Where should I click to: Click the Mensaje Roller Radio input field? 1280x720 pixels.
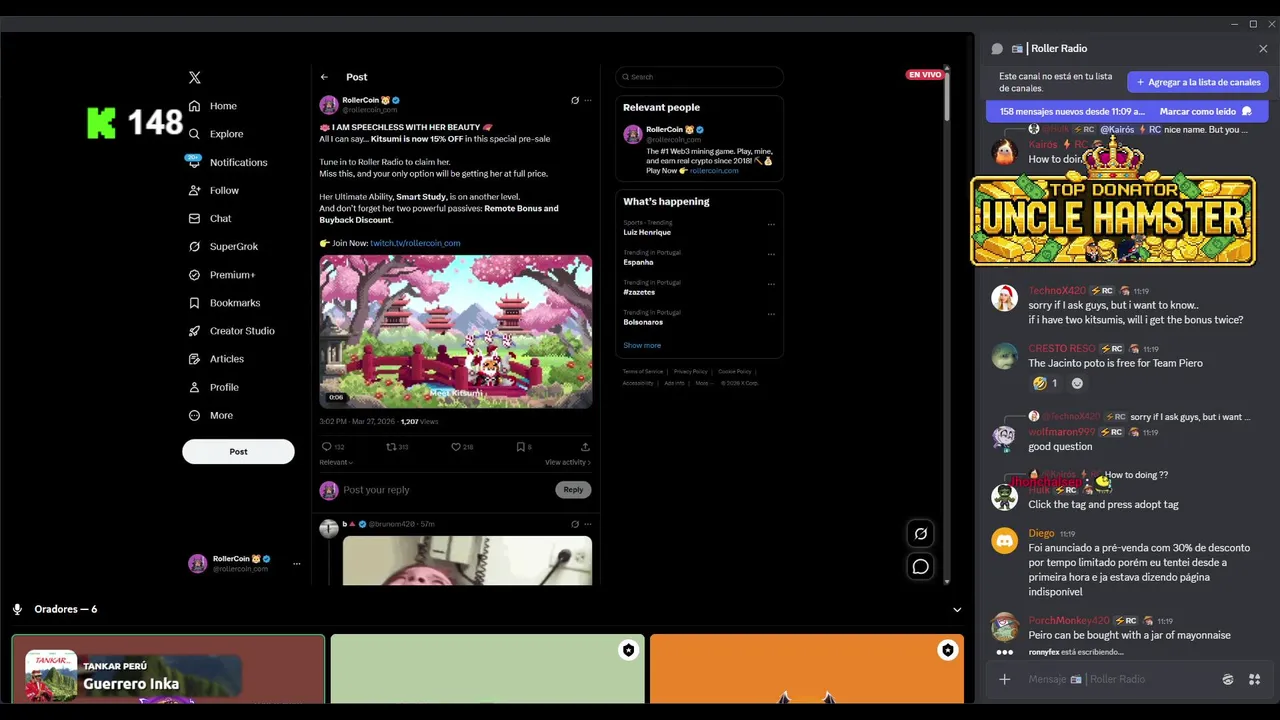[1120, 680]
